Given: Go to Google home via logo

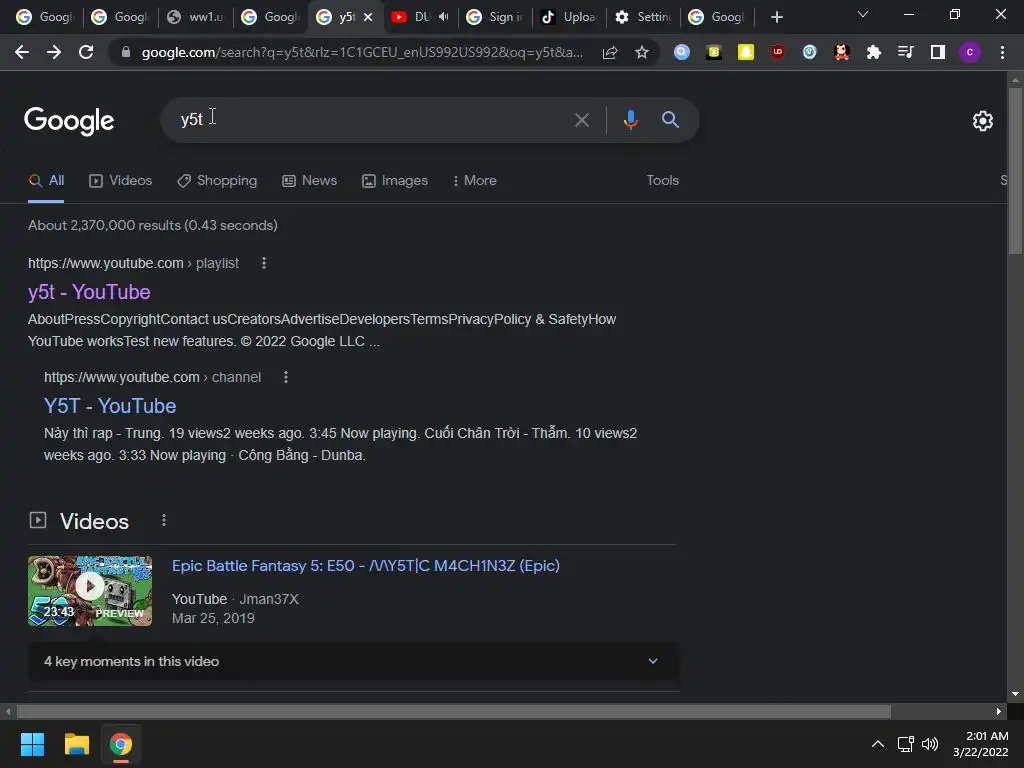Looking at the screenshot, I should click(69, 121).
